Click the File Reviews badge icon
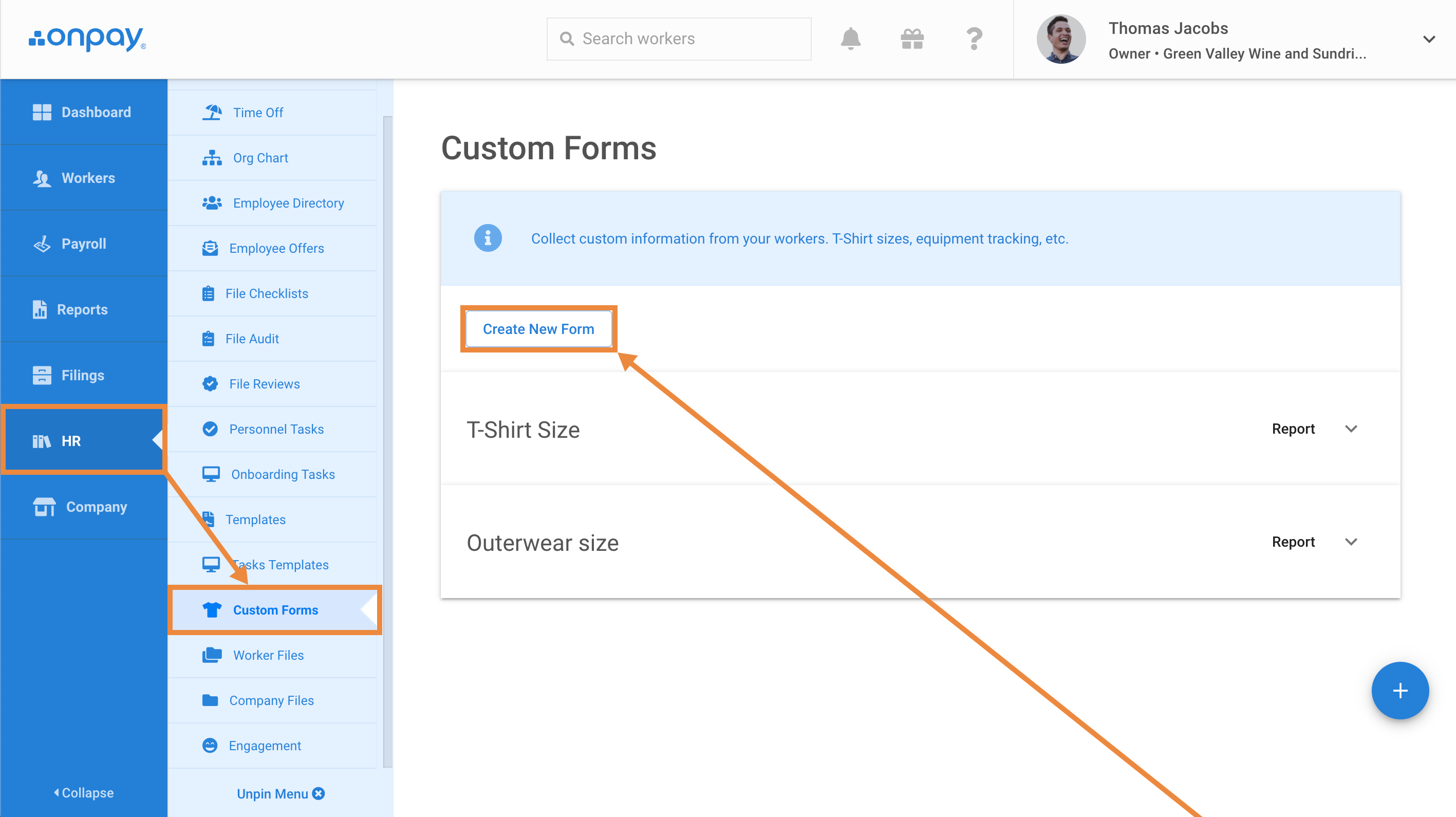Viewport: 1456px width, 817px height. coord(210,384)
